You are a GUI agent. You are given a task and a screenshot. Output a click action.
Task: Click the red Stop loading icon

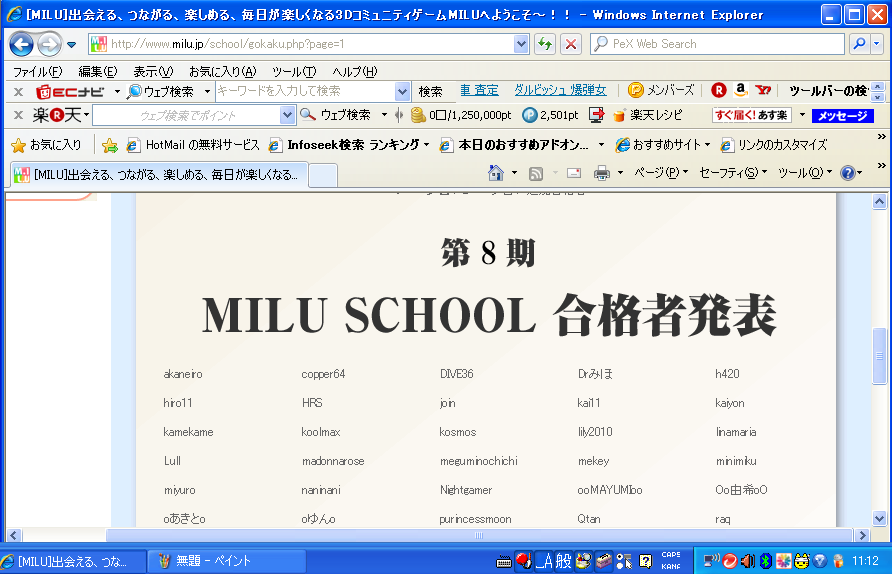[571, 44]
